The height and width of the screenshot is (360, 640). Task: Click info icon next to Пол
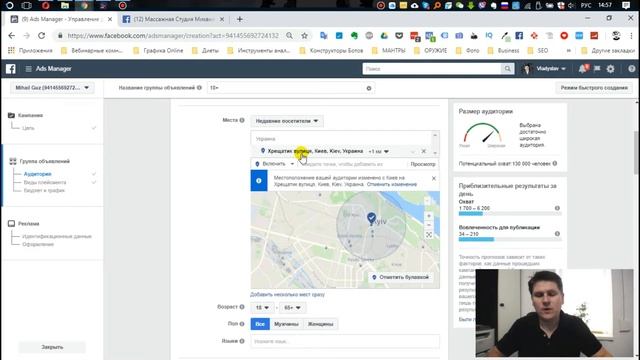pos(242,324)
